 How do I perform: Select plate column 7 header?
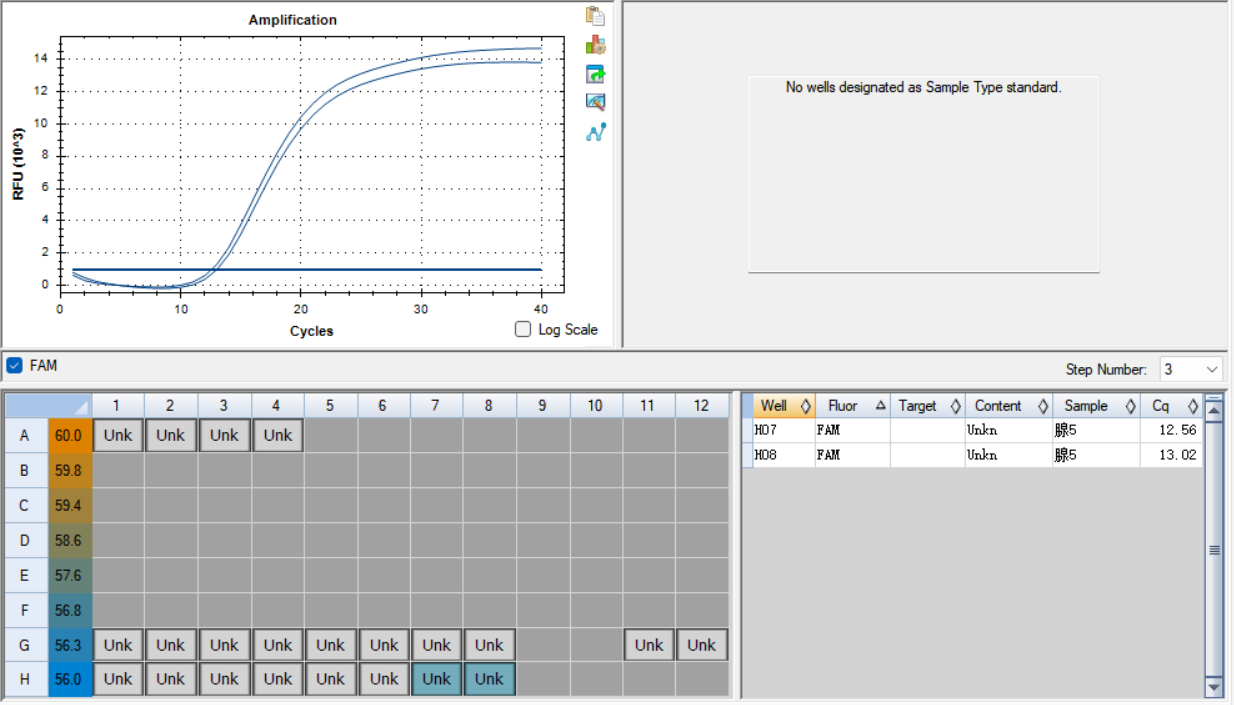click(436, 405)
